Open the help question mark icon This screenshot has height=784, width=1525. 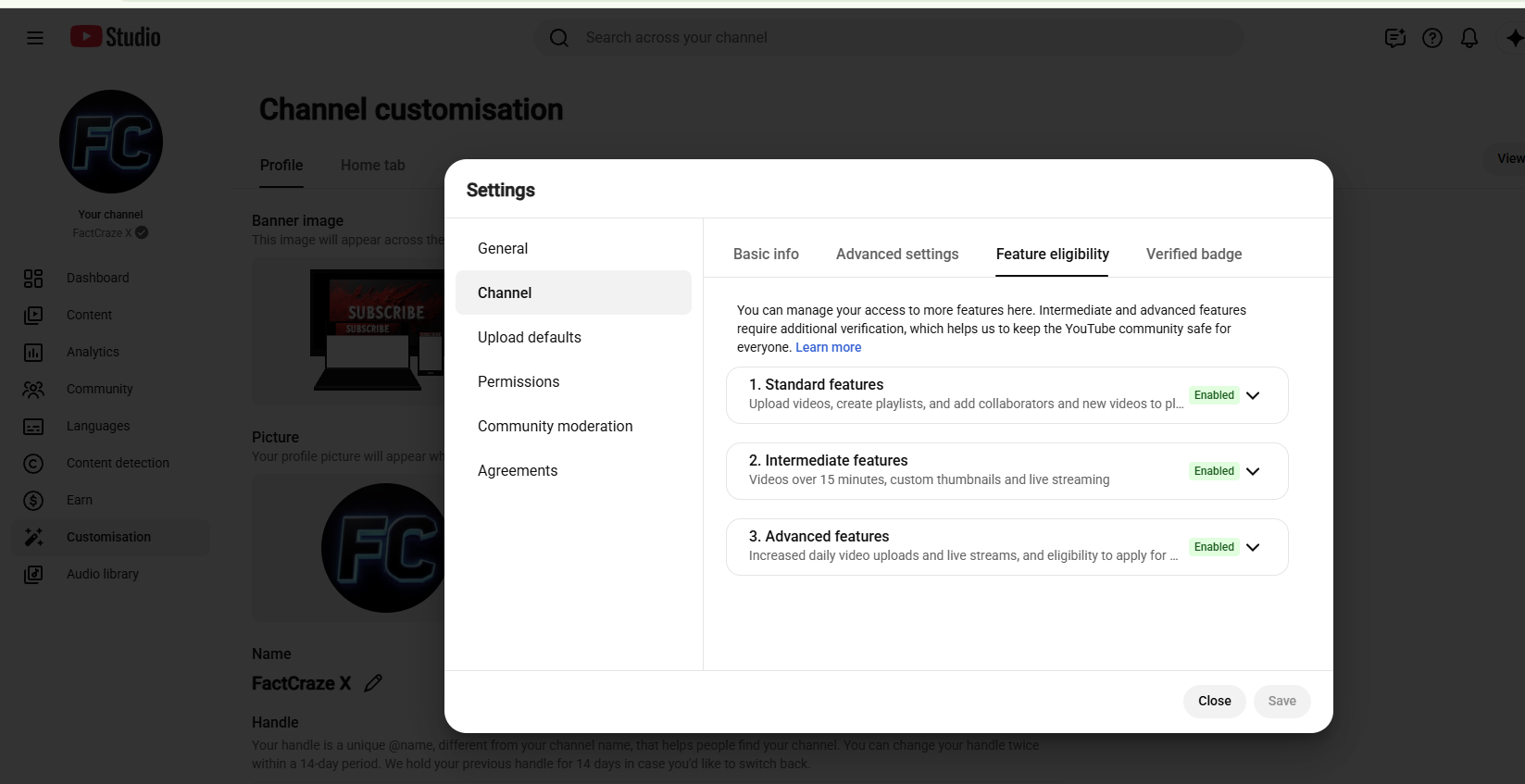point(1432,38)
